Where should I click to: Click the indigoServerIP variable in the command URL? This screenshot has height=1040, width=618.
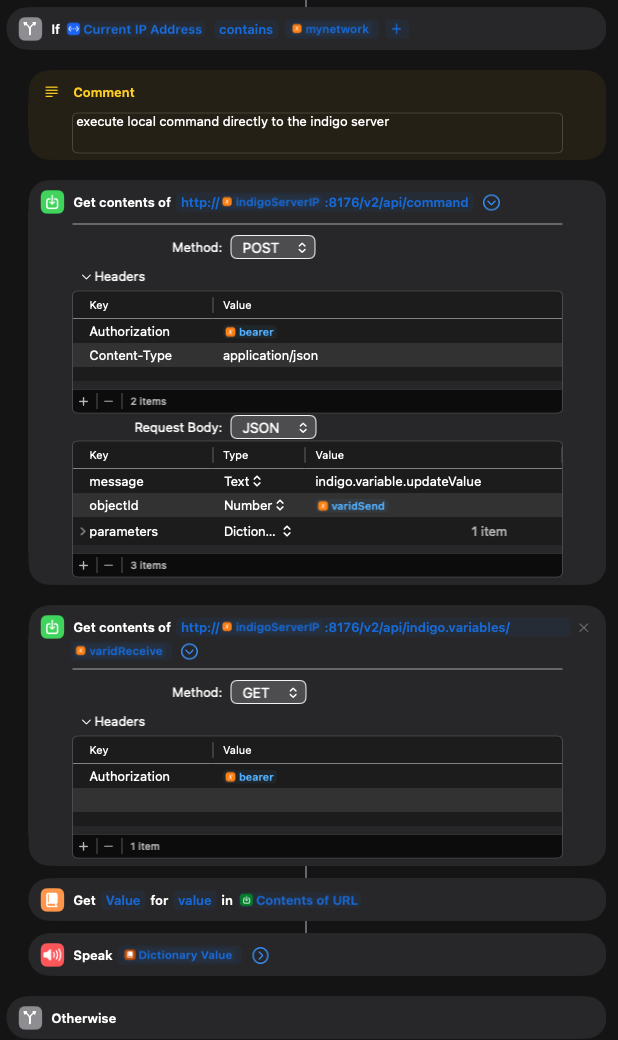(x=271, y=202)
